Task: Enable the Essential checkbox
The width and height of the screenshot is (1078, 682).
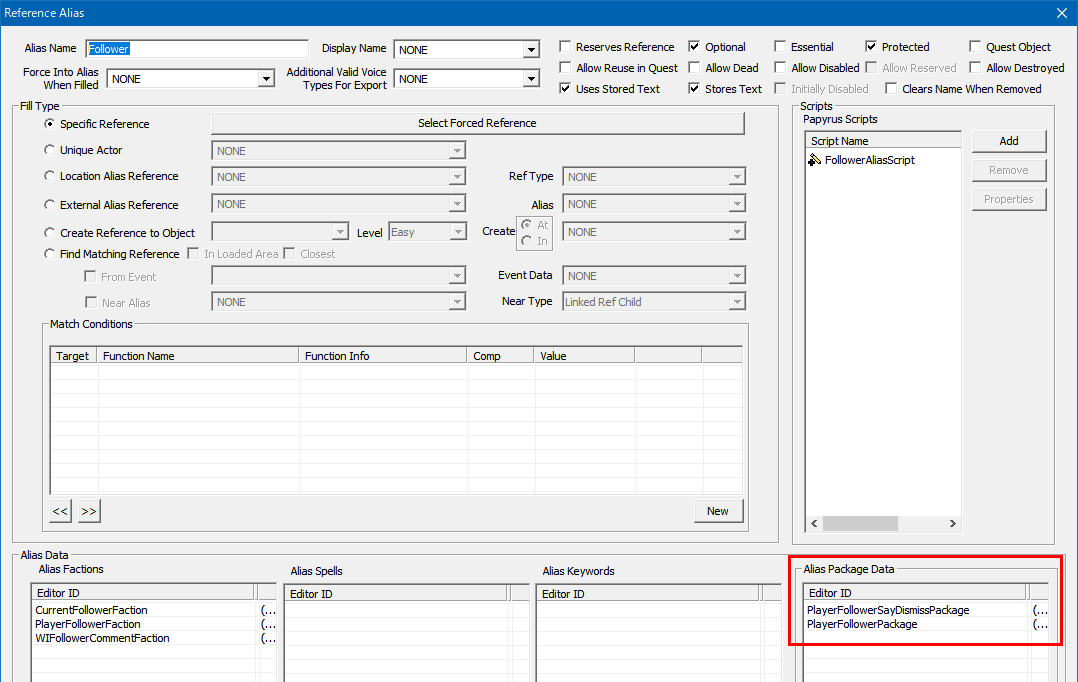Action: (780, 46)
